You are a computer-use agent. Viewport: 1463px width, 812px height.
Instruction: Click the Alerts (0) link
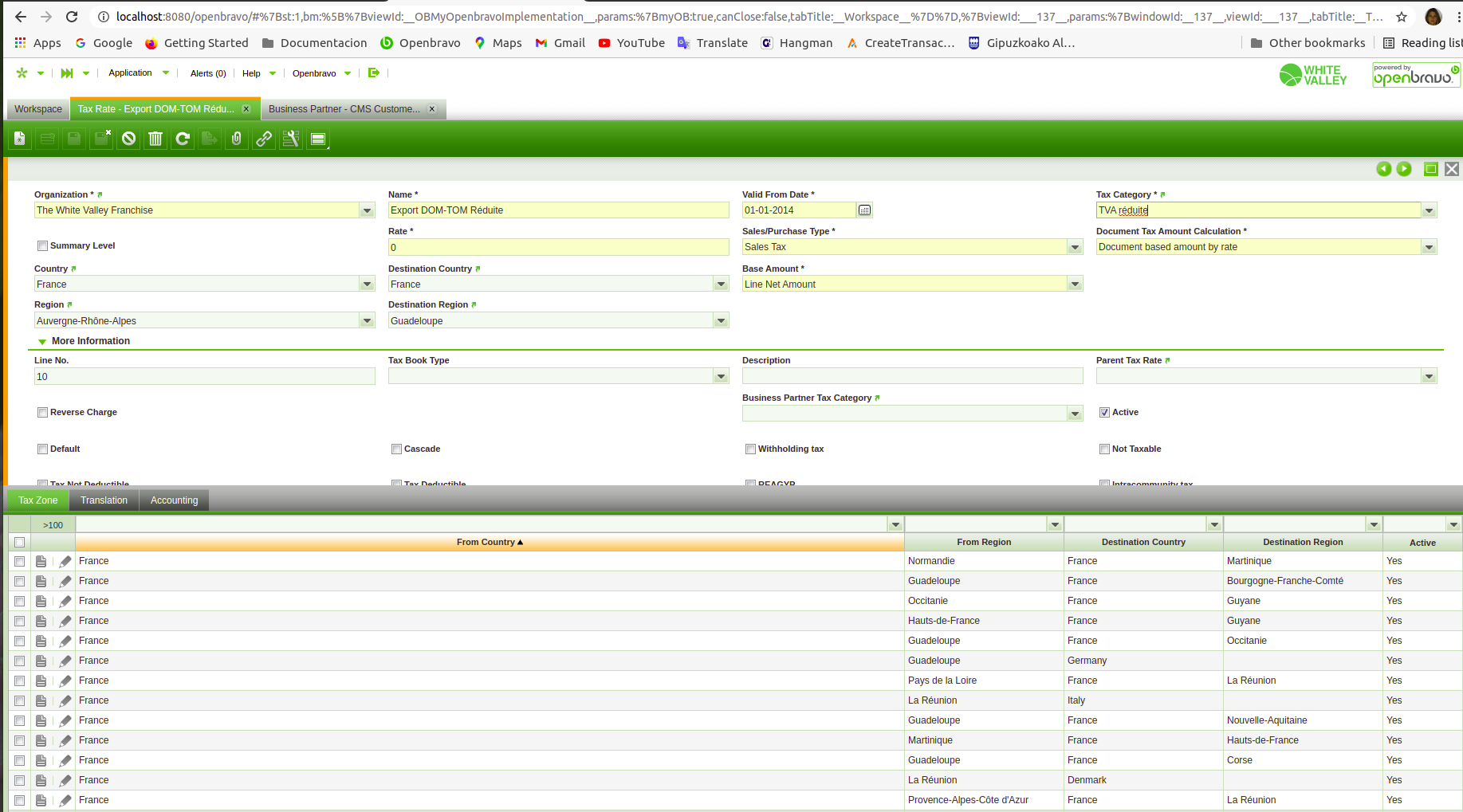[x=208, y=73]
